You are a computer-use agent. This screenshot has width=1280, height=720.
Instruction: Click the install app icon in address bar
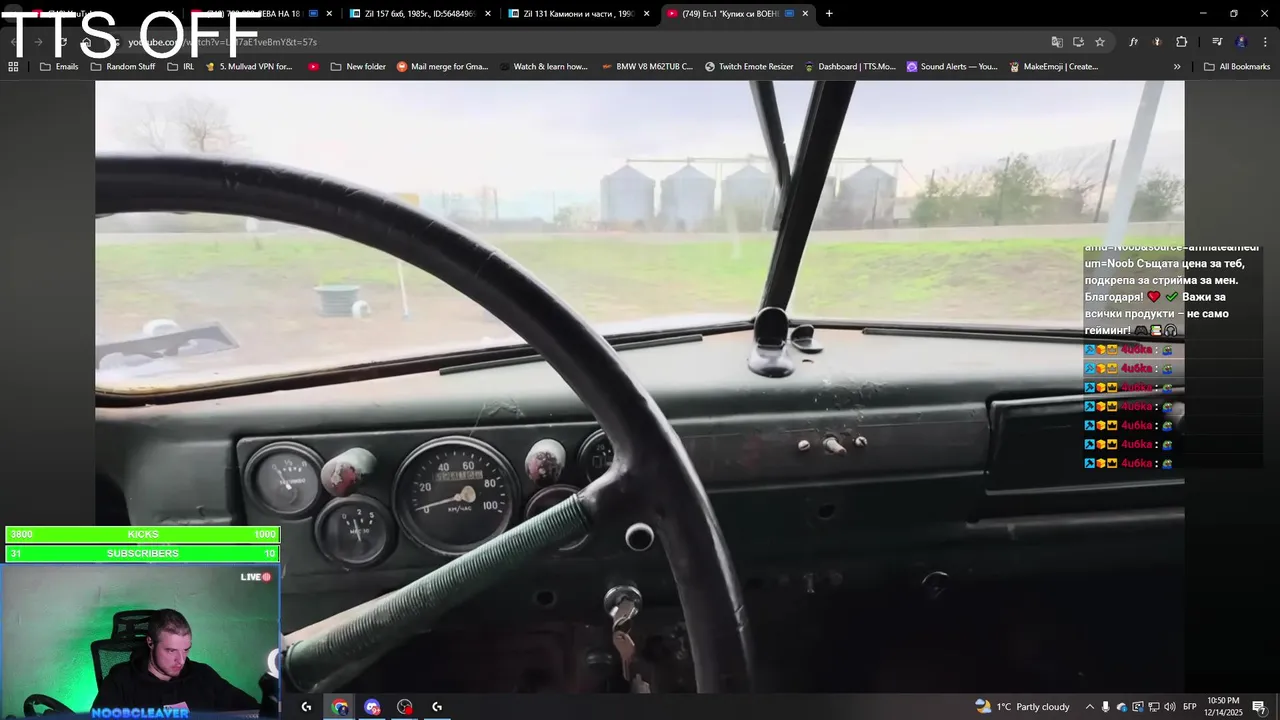(1078, 42)
